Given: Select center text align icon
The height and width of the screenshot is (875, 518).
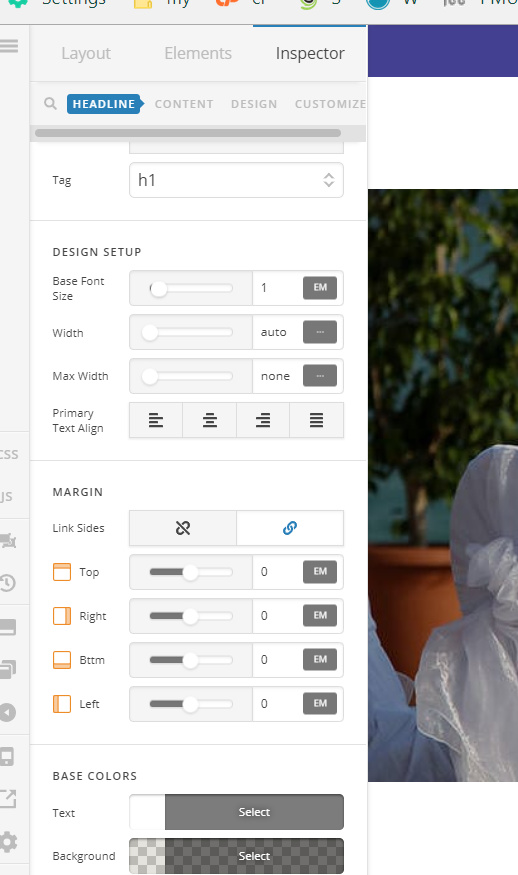Looking at the screenshot, I should (x=209, y=420).
